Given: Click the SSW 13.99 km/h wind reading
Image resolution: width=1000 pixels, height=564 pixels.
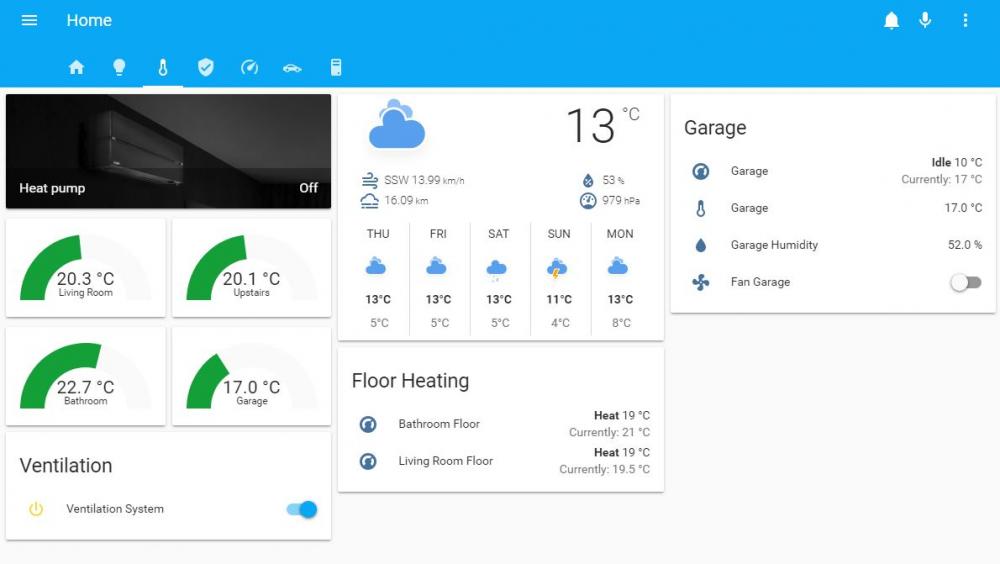Looking at the screenshot, I should [424, 181].
